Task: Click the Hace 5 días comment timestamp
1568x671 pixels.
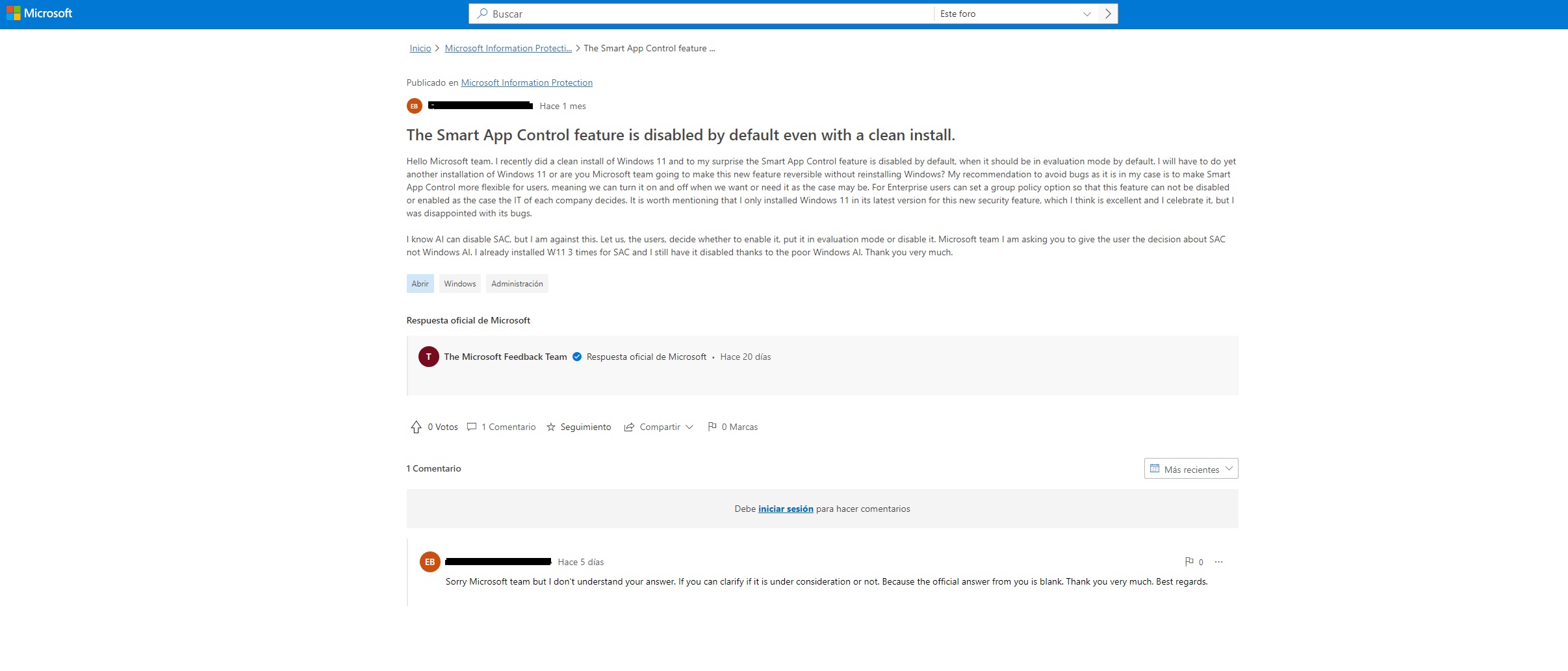Action: coord(581,562)
